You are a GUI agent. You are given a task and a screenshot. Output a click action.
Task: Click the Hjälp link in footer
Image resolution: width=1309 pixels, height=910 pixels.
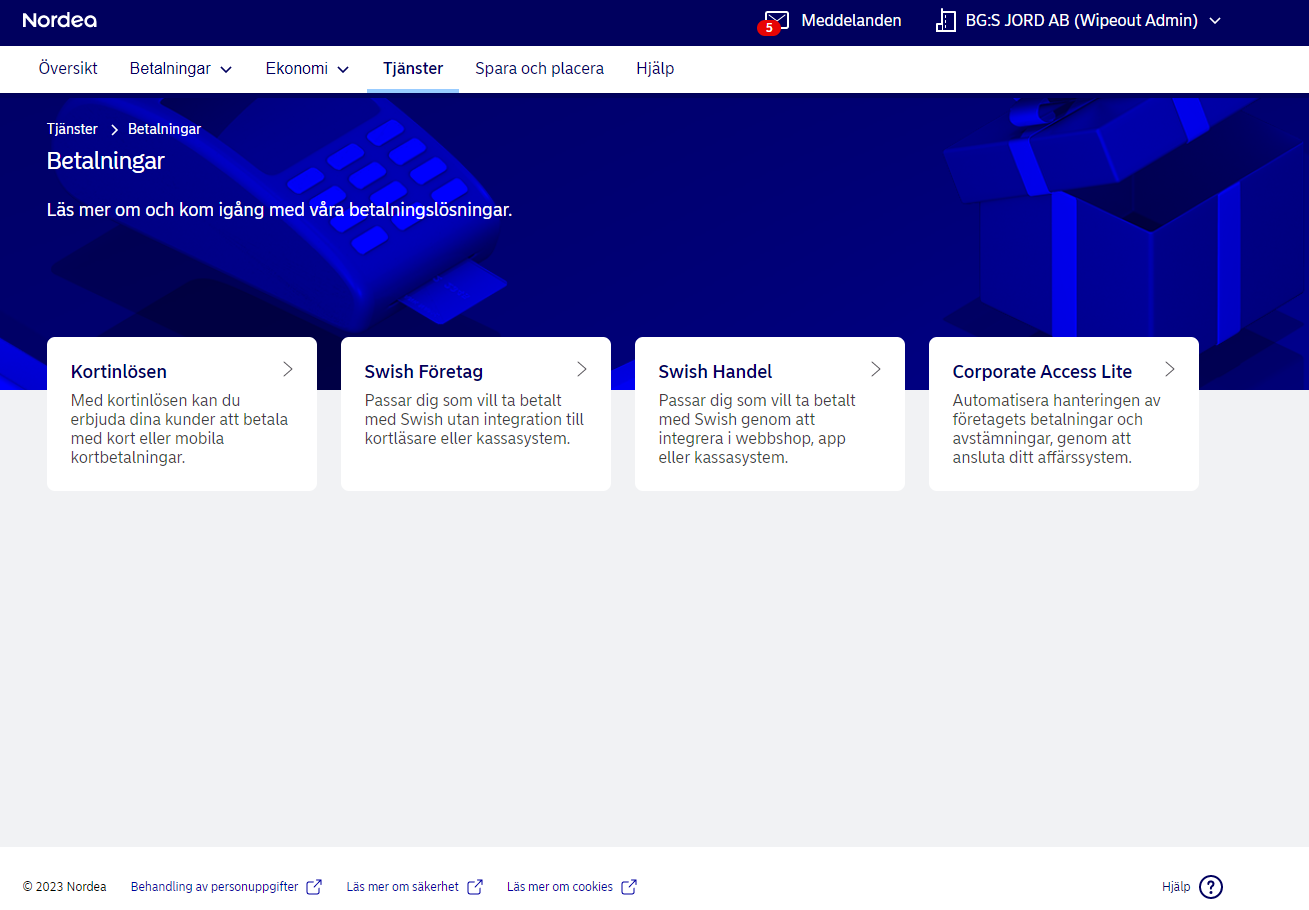pyautogui.click(x=1176, y=887)
